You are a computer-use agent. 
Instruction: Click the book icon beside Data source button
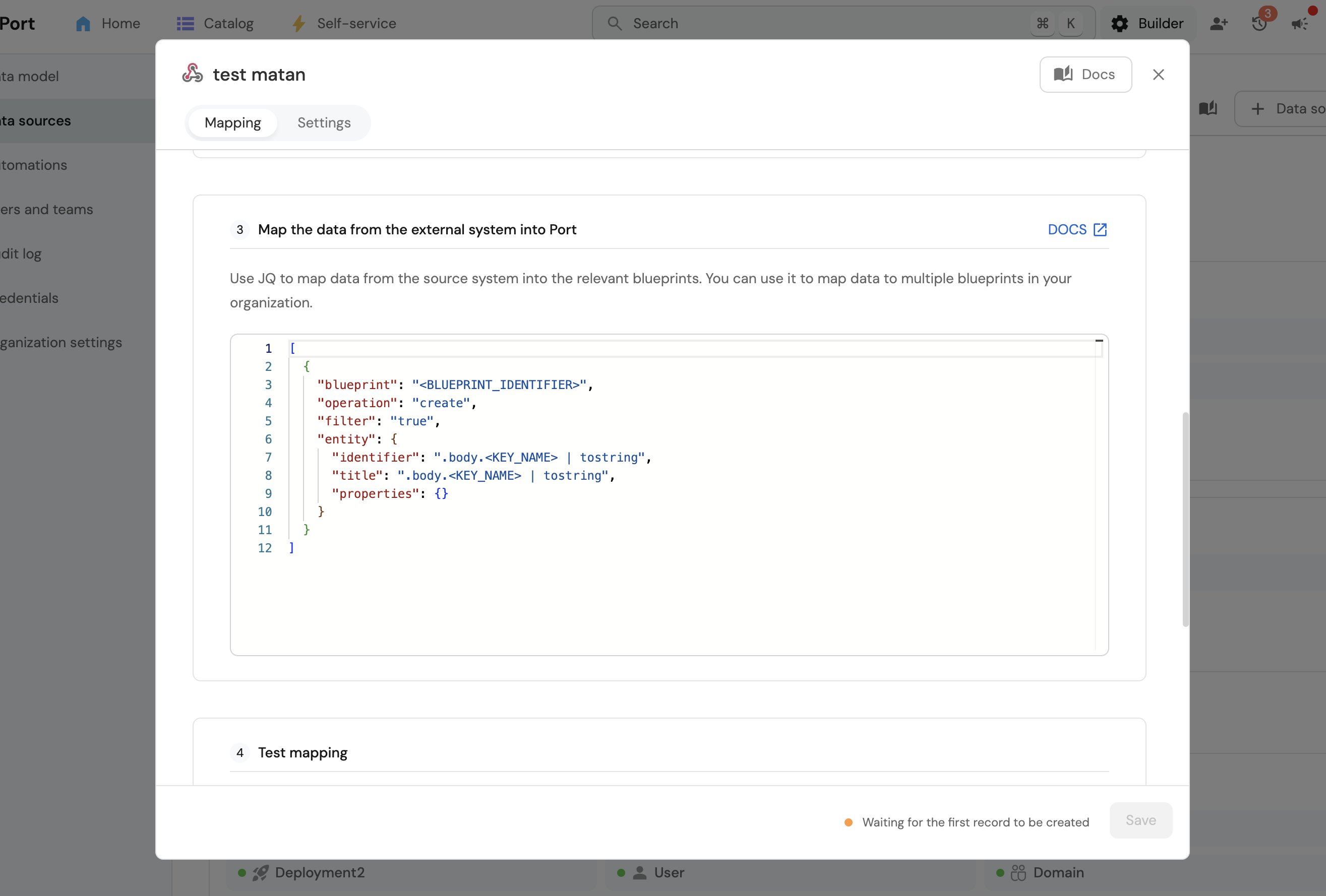click(x=1208, y=108)
